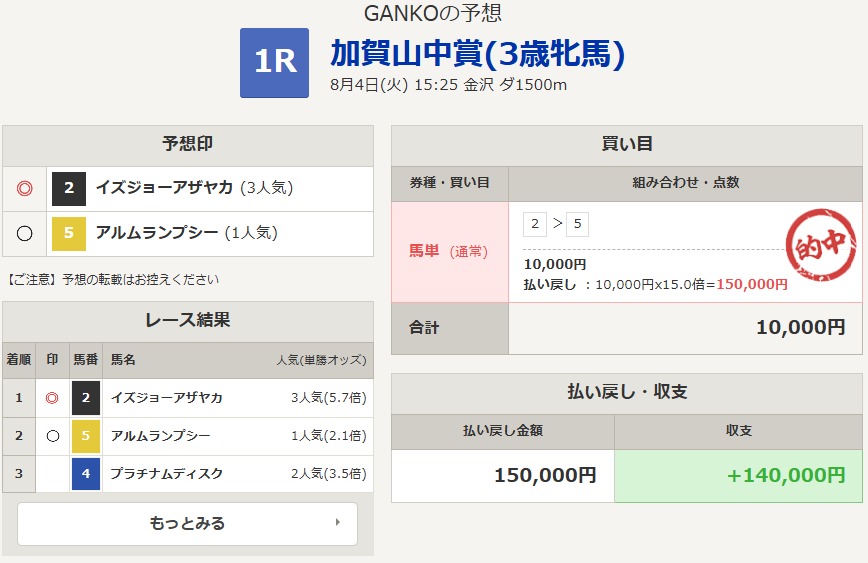Click the 券種・買い目 column header

(450, 183)
